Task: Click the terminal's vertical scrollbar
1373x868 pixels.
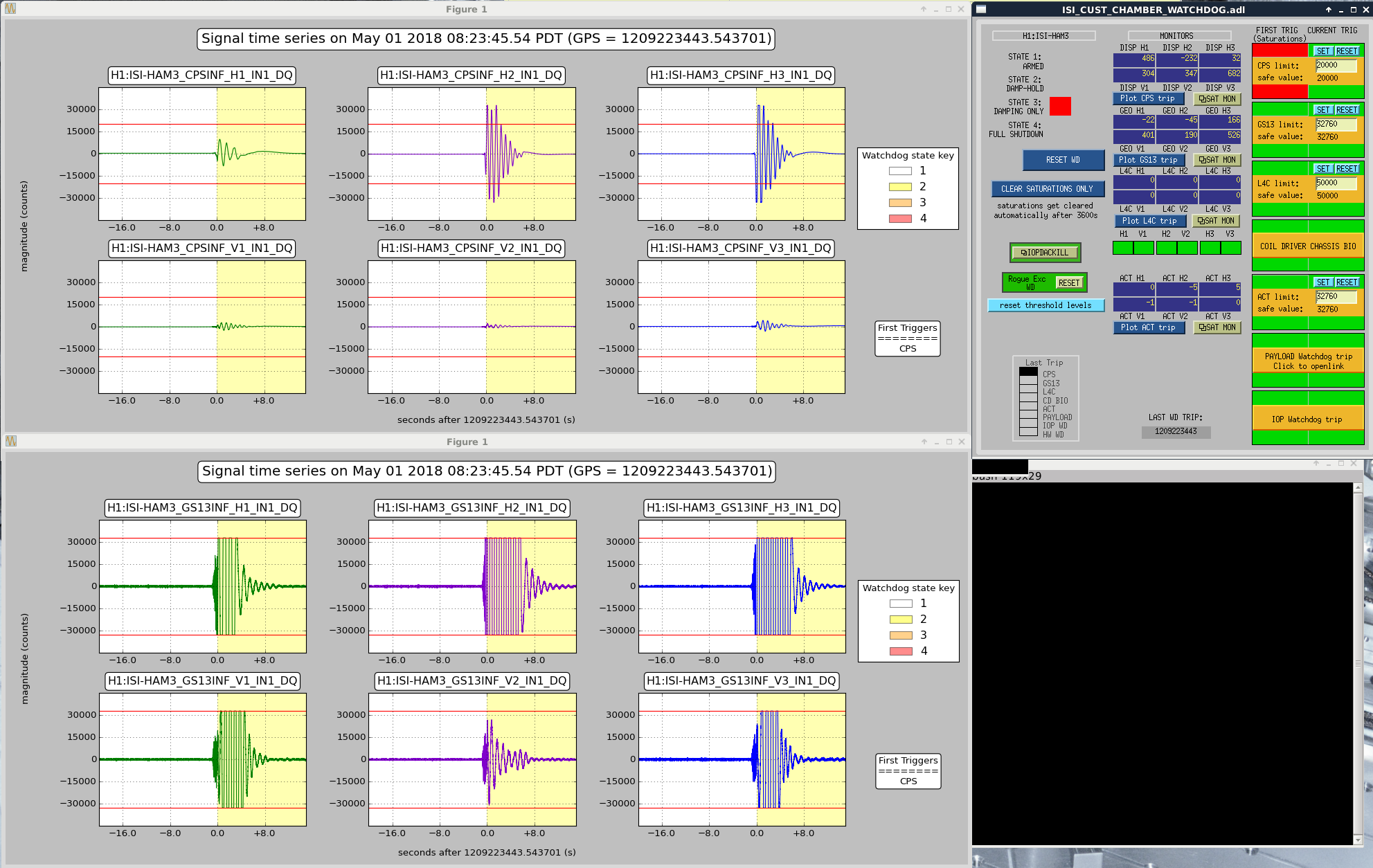Action: pos(1358,663)
